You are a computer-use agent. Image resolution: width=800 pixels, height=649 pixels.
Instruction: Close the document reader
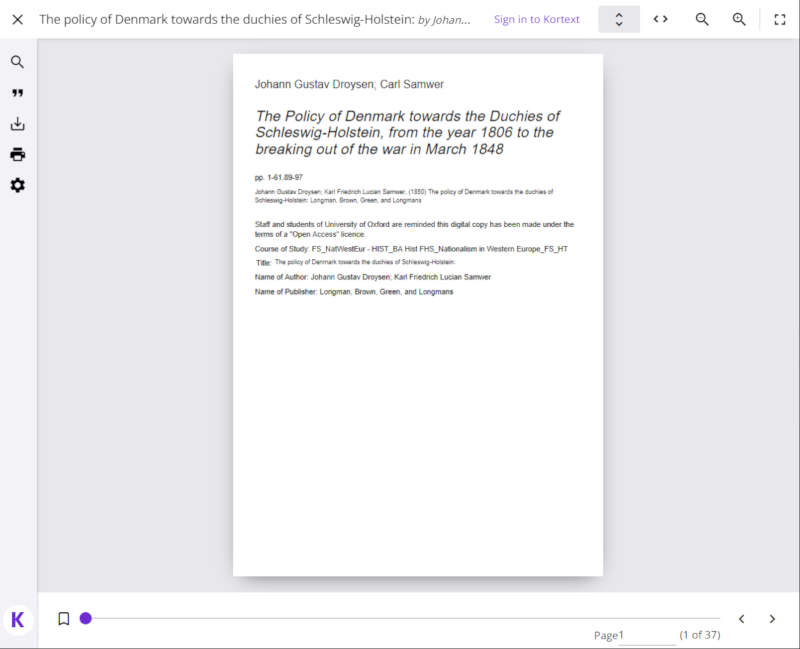(x=17, y=19)
